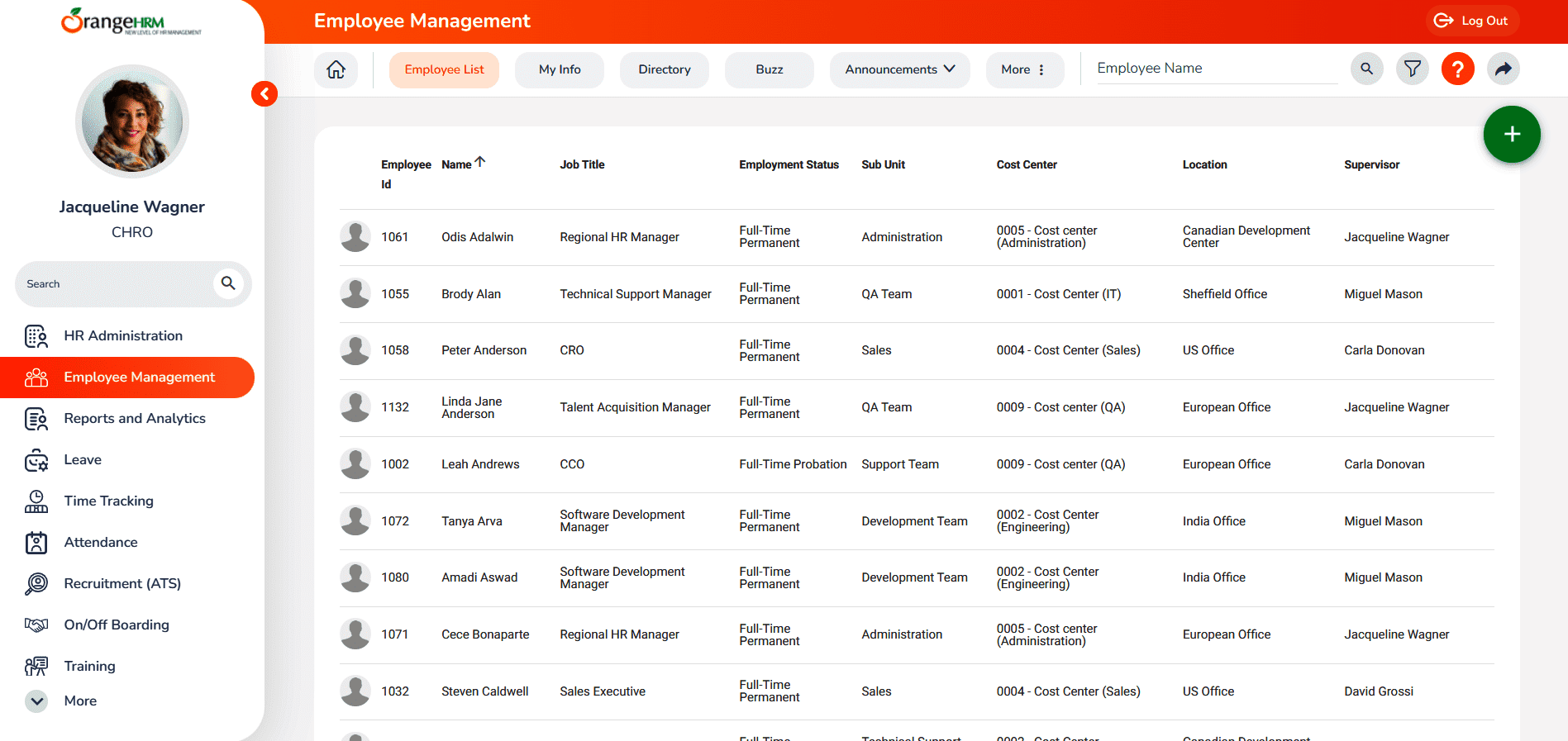1568x741 pixels.
Task: Click the Employee Name search field
Action: pos(1215,69)
